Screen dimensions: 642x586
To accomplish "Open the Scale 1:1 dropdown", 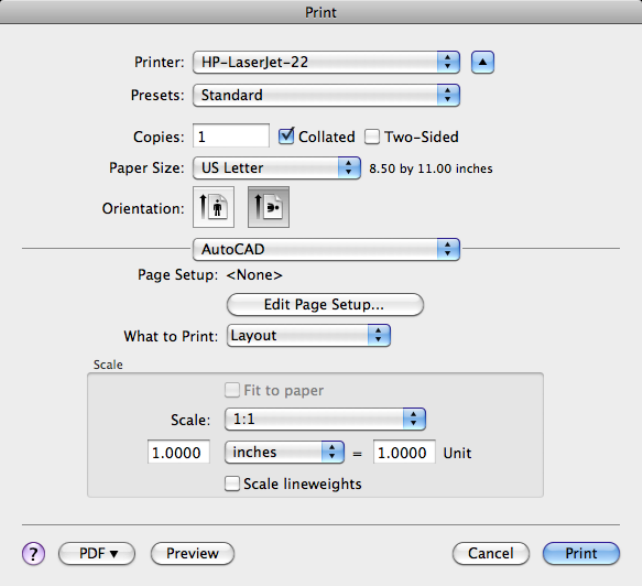I will pos(326,419).
